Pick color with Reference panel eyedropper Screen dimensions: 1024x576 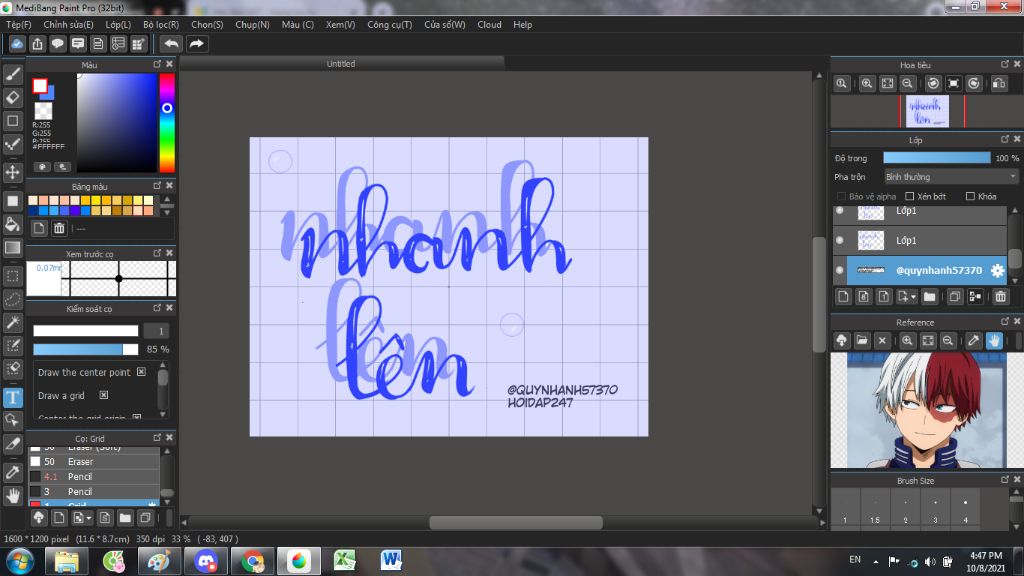coord(974,340)
